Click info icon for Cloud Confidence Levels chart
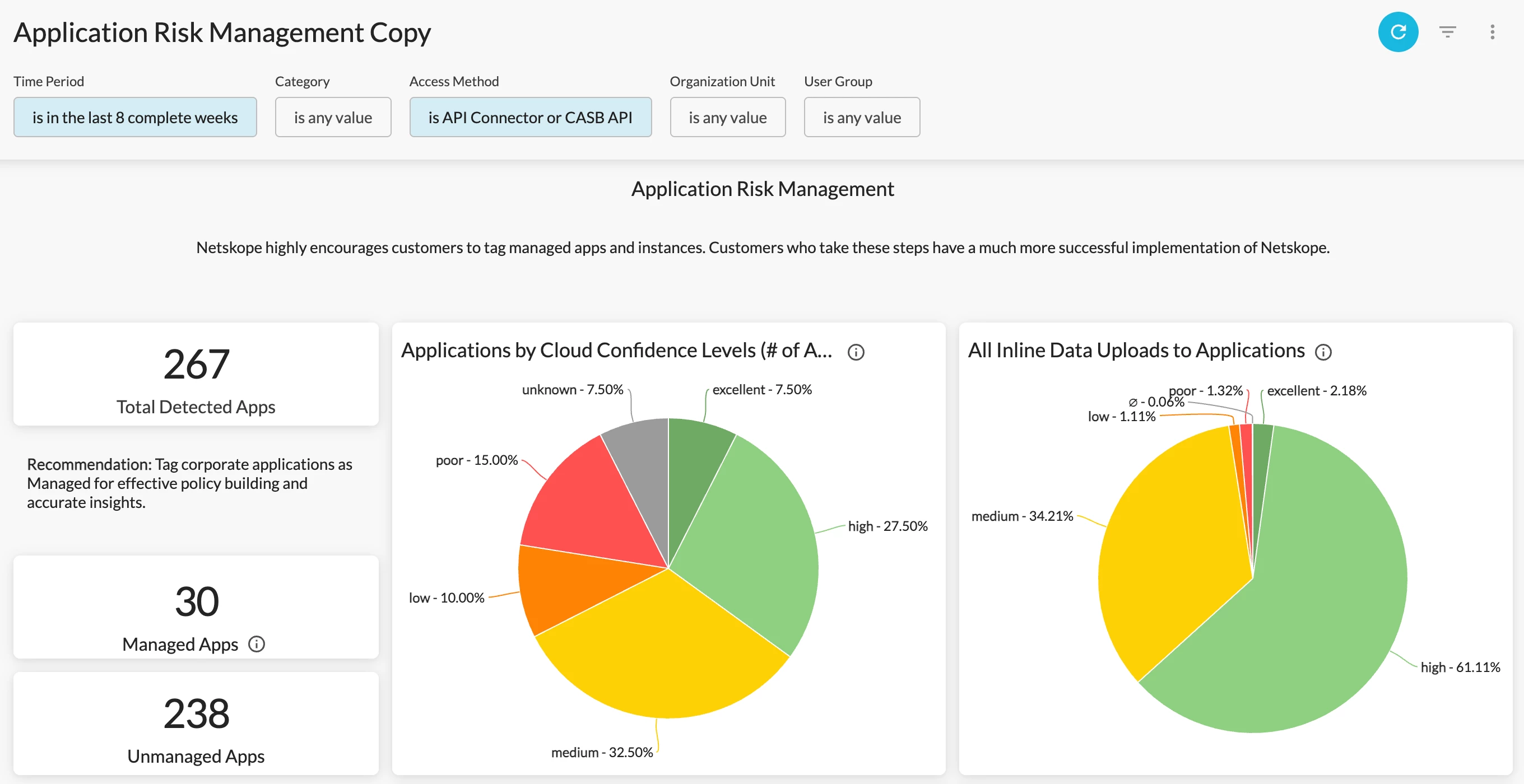This screenshot has height=784, width=1524. click(856, 352)
